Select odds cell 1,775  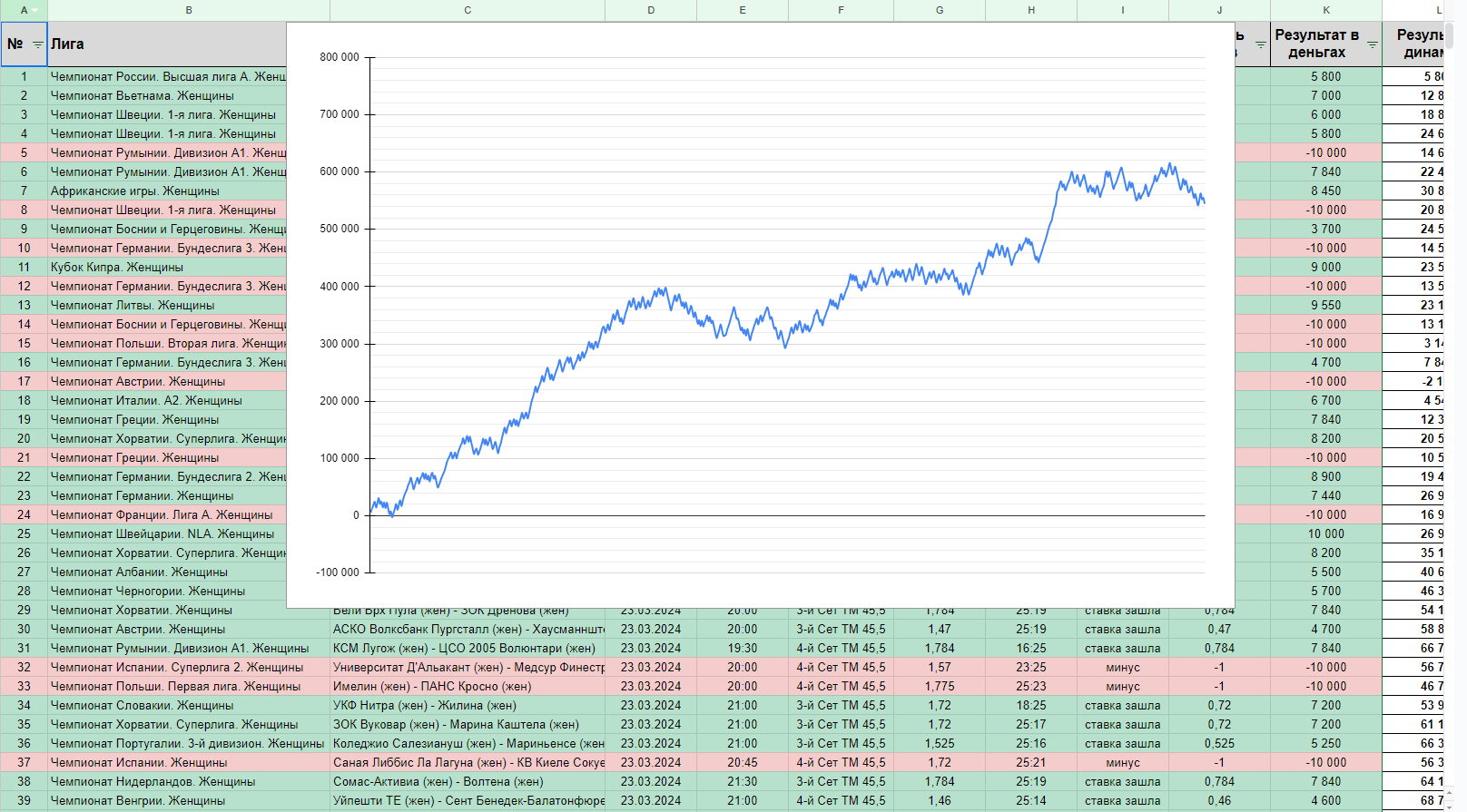pos(940,686)
